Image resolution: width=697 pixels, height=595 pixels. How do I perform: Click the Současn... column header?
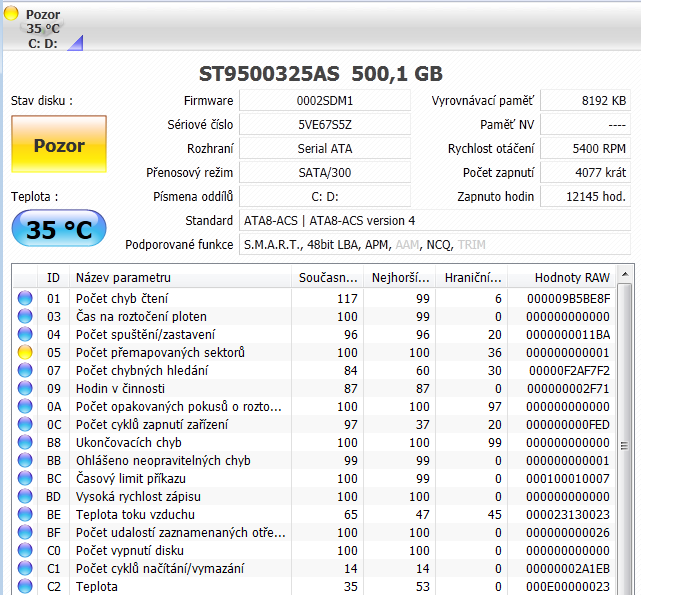tap(328, 278)
